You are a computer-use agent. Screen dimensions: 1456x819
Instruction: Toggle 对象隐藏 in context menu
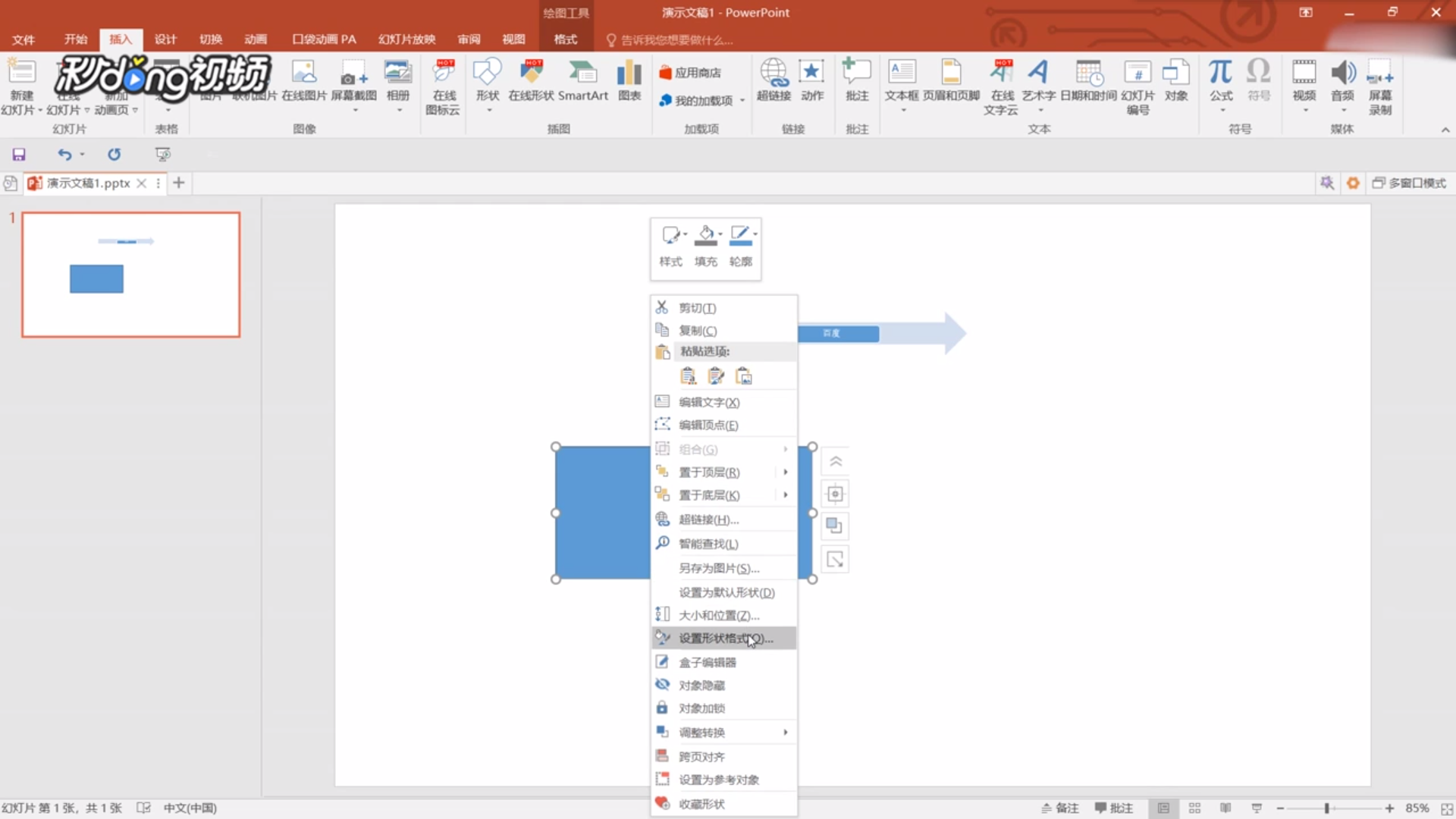[701, 686]
